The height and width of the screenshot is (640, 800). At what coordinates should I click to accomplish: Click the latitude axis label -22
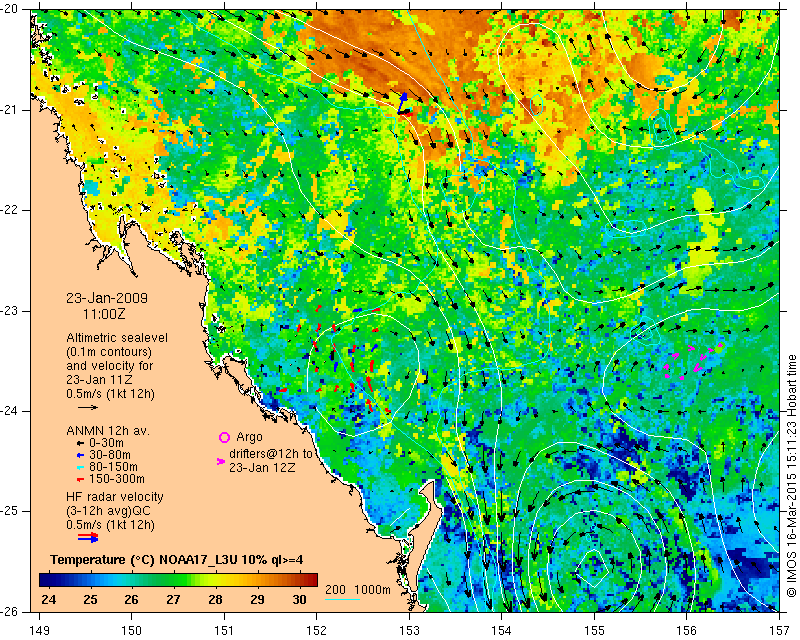pyautogui.click(x=10, y=210)
